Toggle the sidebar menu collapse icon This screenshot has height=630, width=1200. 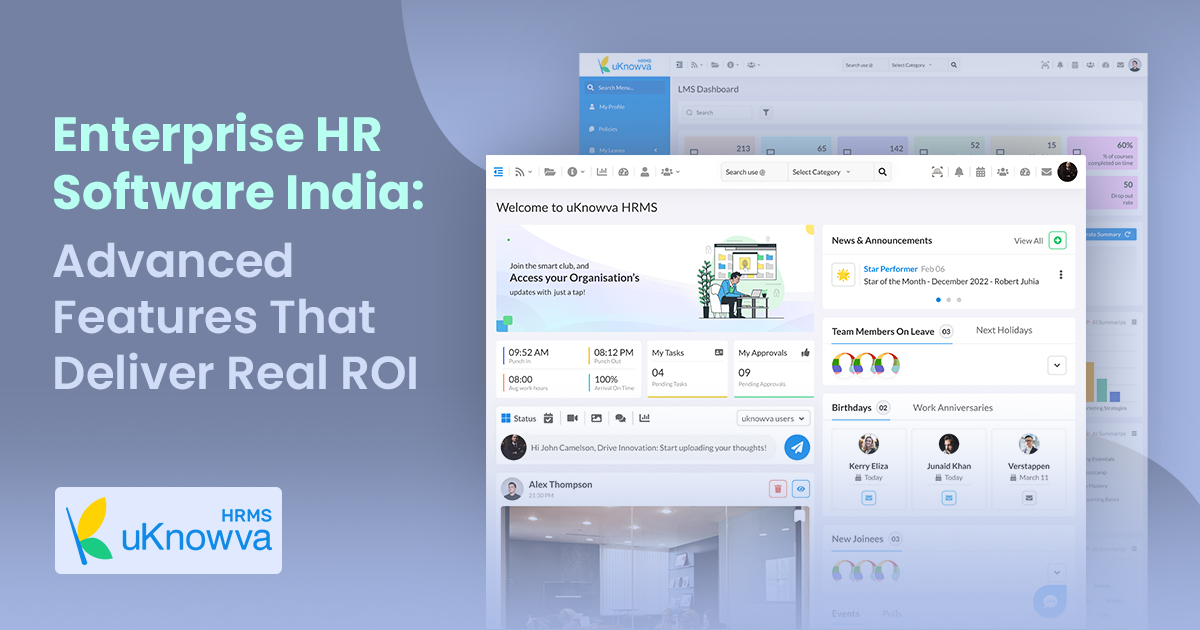point(499,172)
